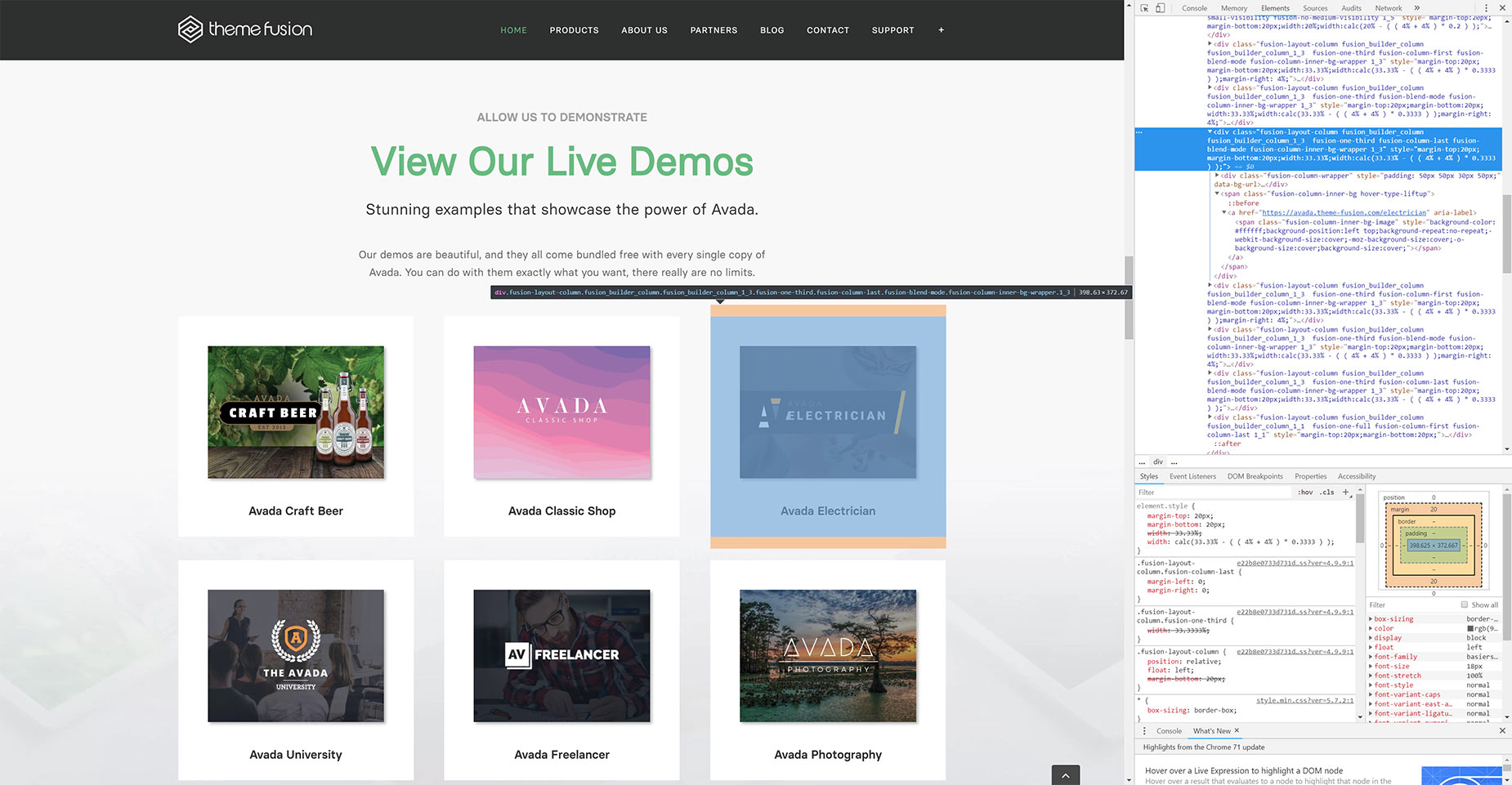Expand the float computed property

click(x=1371, y=648)
